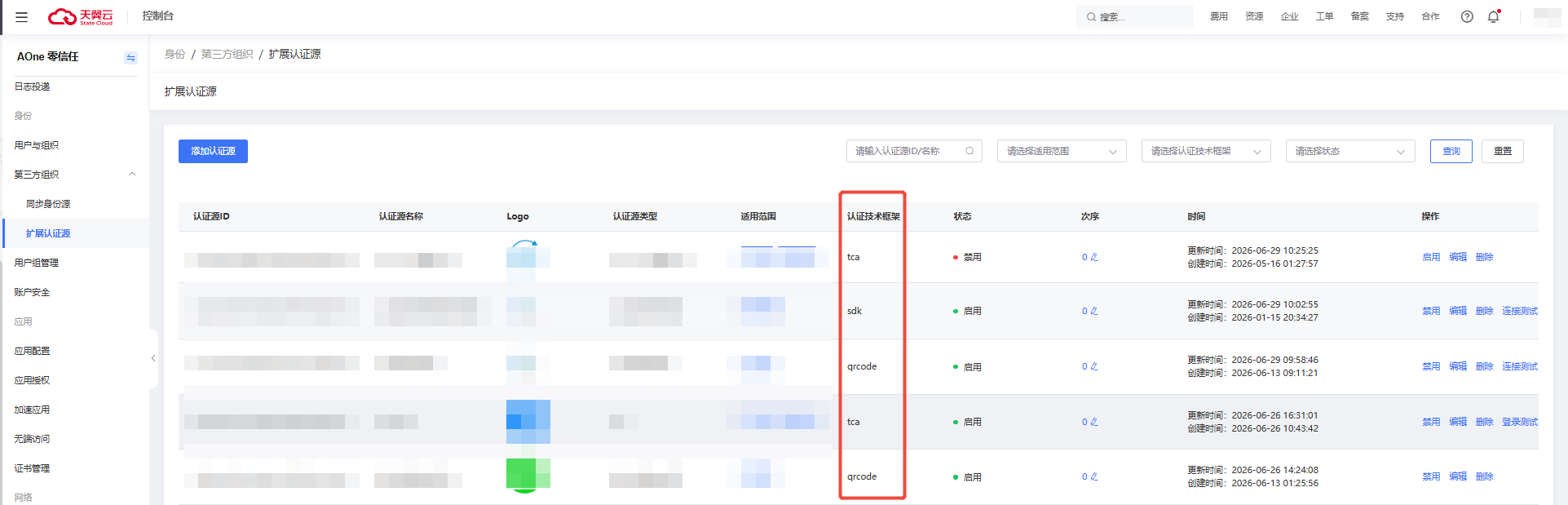This screenshot has height=505, width=1568.
Task: Edit order number for sdk row
Action: point(1094,311)
